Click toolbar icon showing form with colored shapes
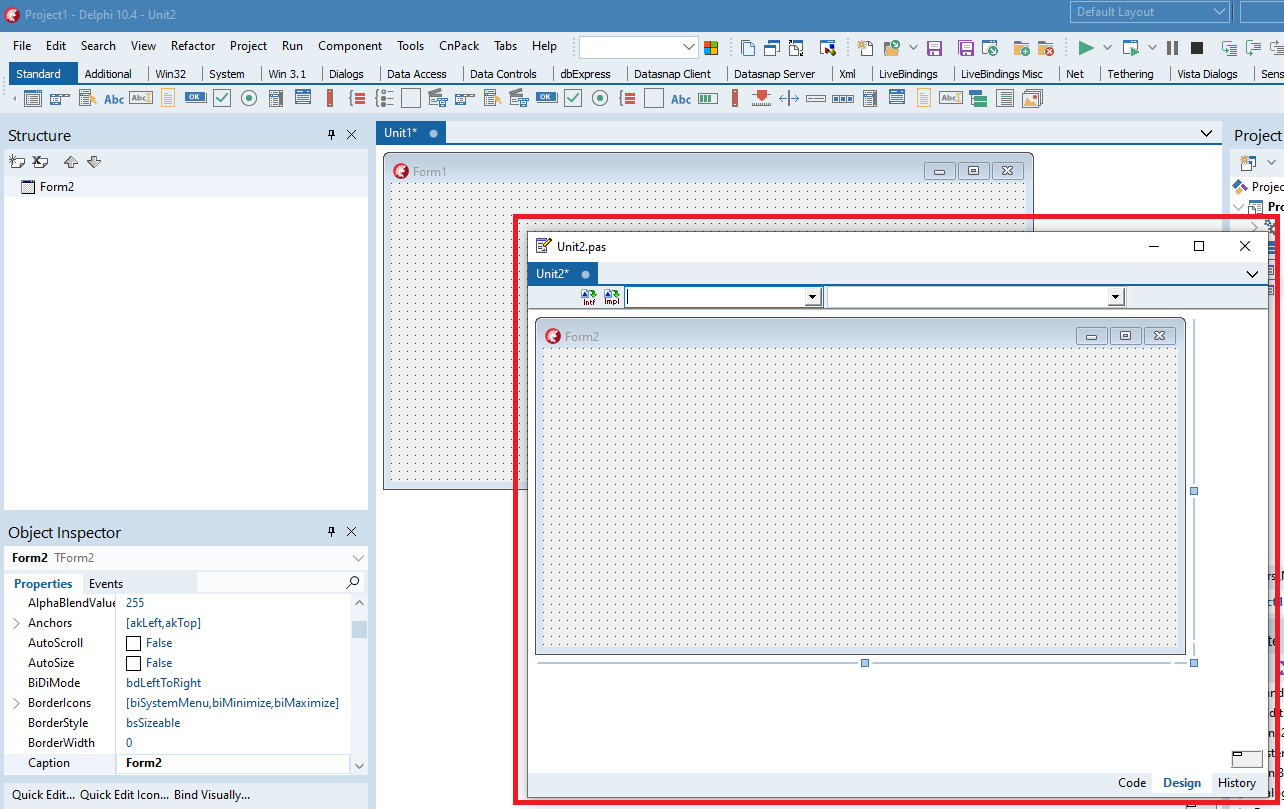1284x809 pixels. point(828,47)
